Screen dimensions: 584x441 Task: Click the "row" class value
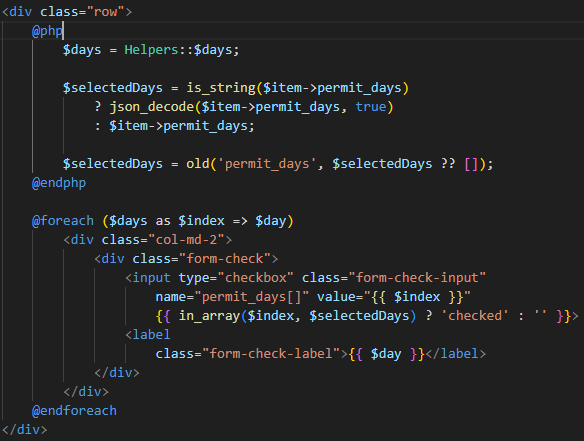click(105, 12)
